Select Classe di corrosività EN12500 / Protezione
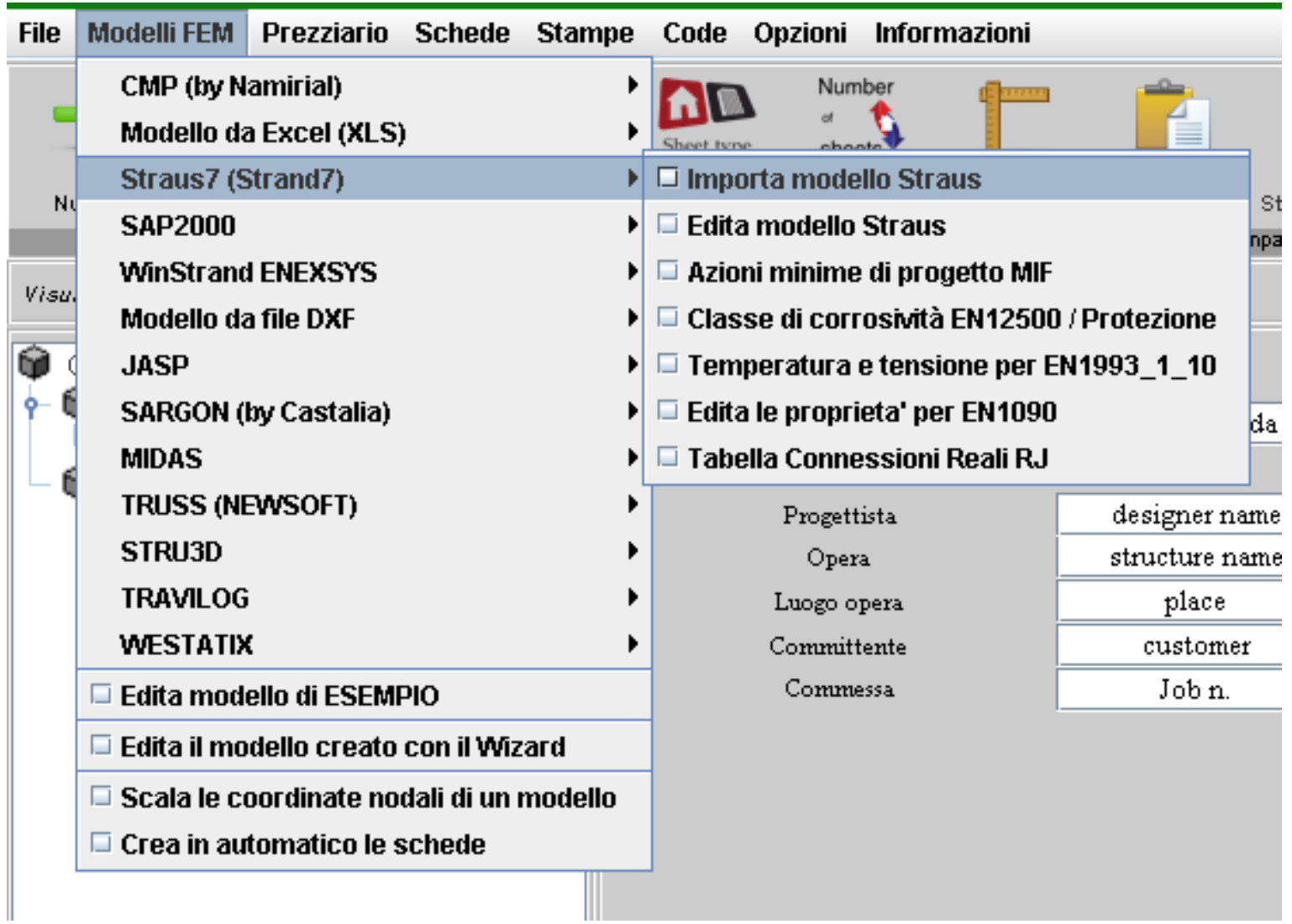The height and width of the screenshot is (924, 1292). click(947, 318)
